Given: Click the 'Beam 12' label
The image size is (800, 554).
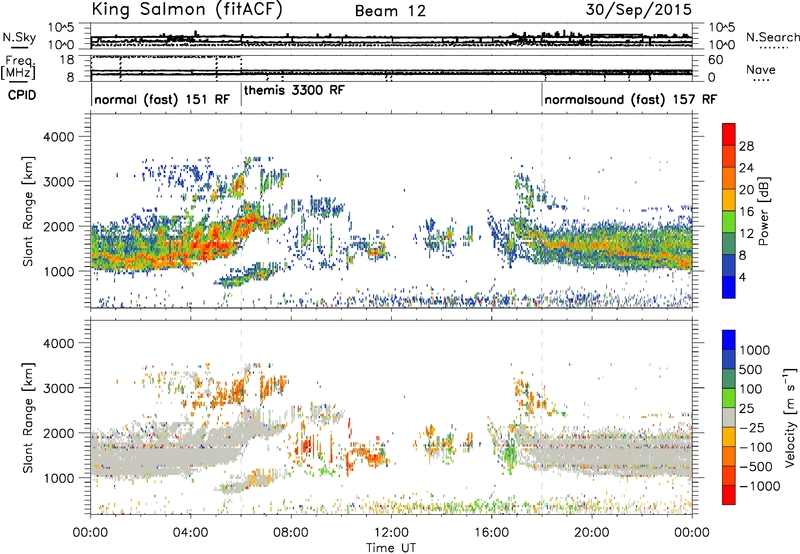Looking at the screenshot, I should (x=390, y=11).
